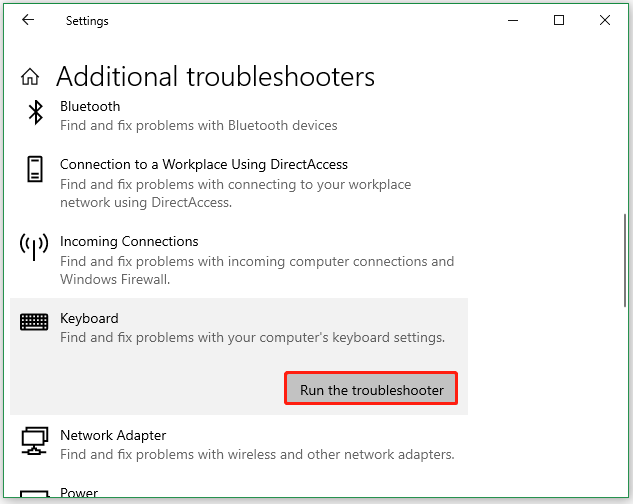The height and width of the screenshot is (504, 633).
Task: Click the Settings window title text
Action: [x=87, y=20]
